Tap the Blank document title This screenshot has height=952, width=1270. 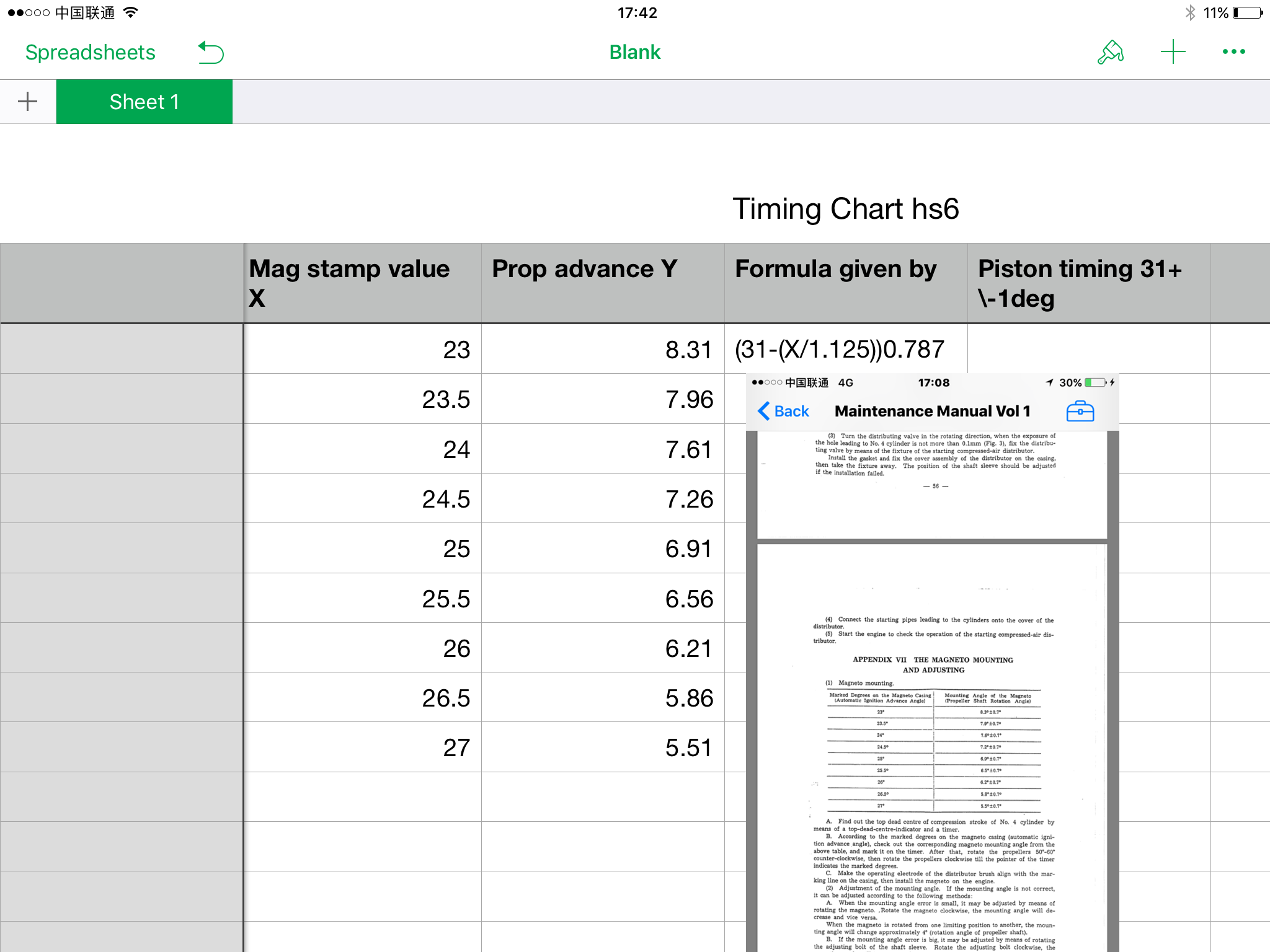pos(634,53)
